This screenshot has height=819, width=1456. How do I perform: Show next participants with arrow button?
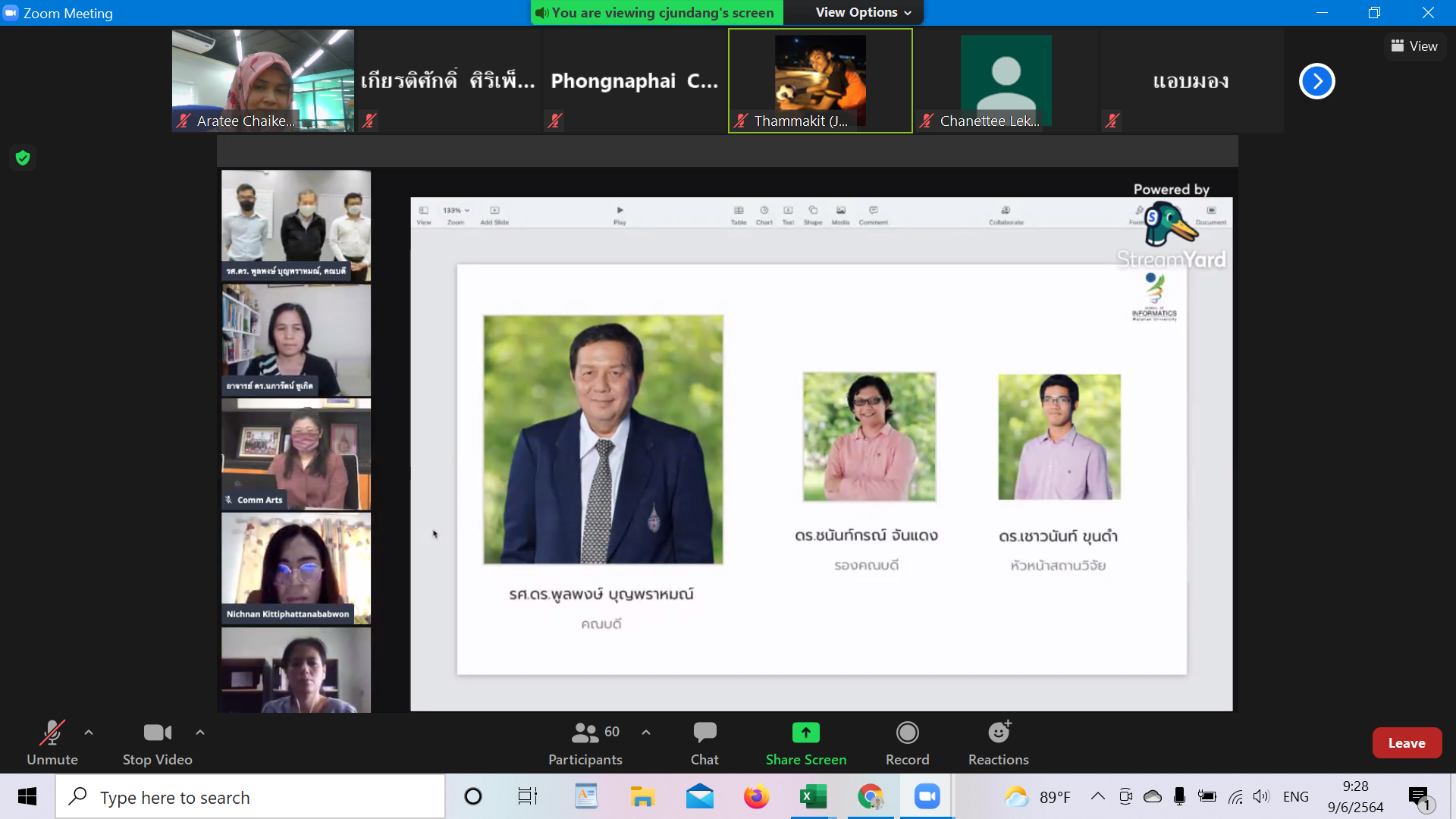(x=1316, y=81)
